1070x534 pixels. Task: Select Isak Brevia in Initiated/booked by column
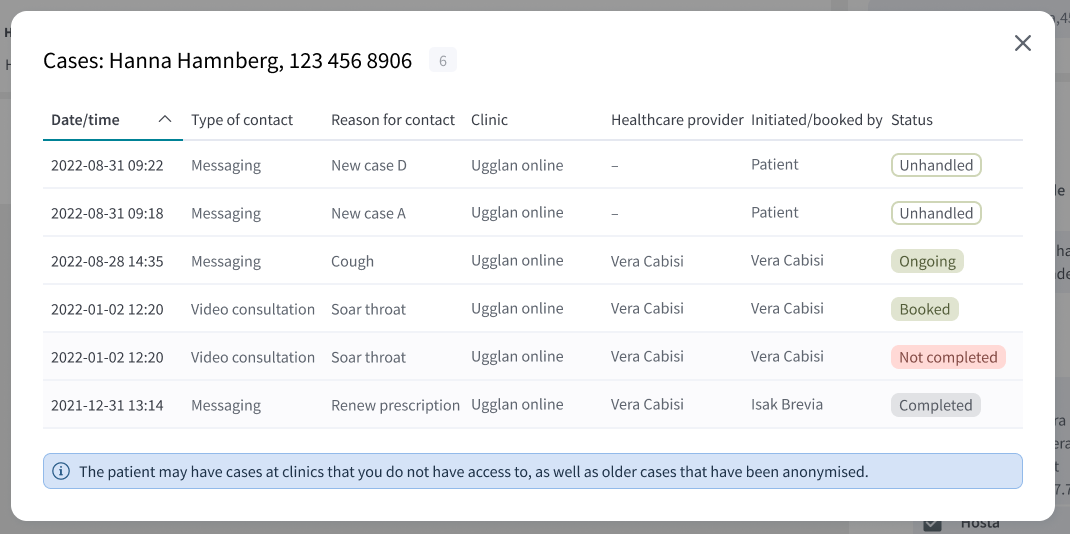(787, 404)
